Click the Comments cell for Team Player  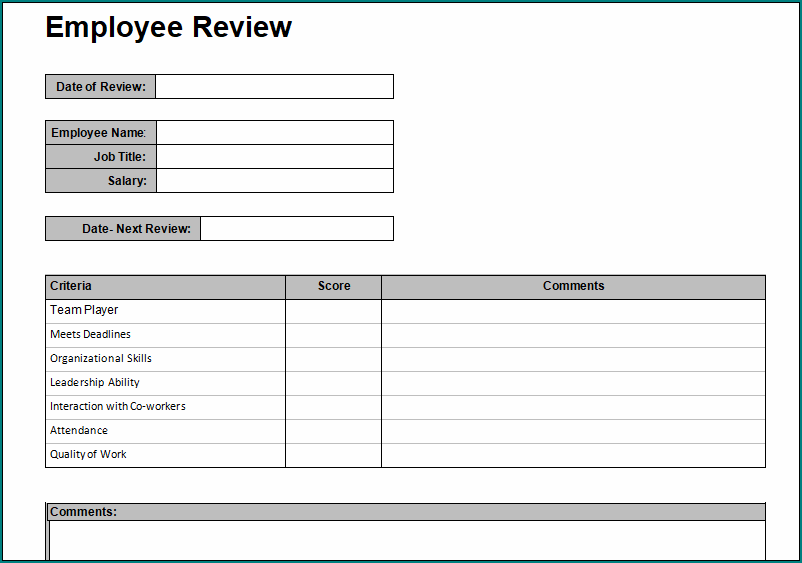[573, 311]
